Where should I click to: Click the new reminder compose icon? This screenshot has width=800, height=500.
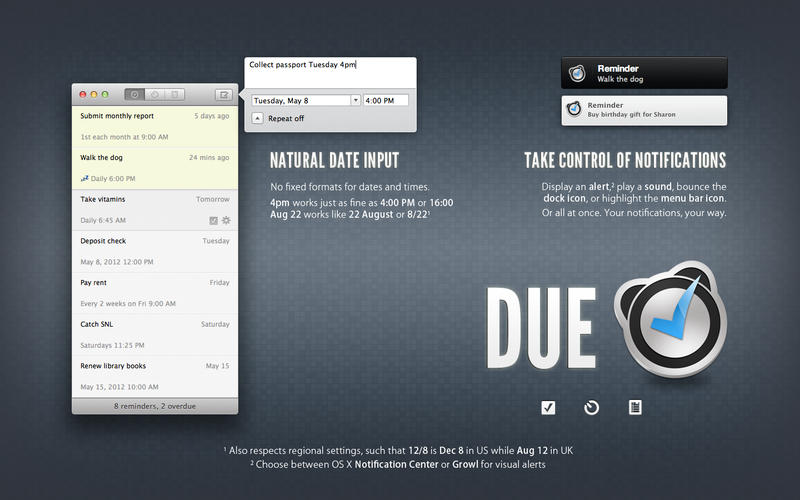[x=223, y=94]
